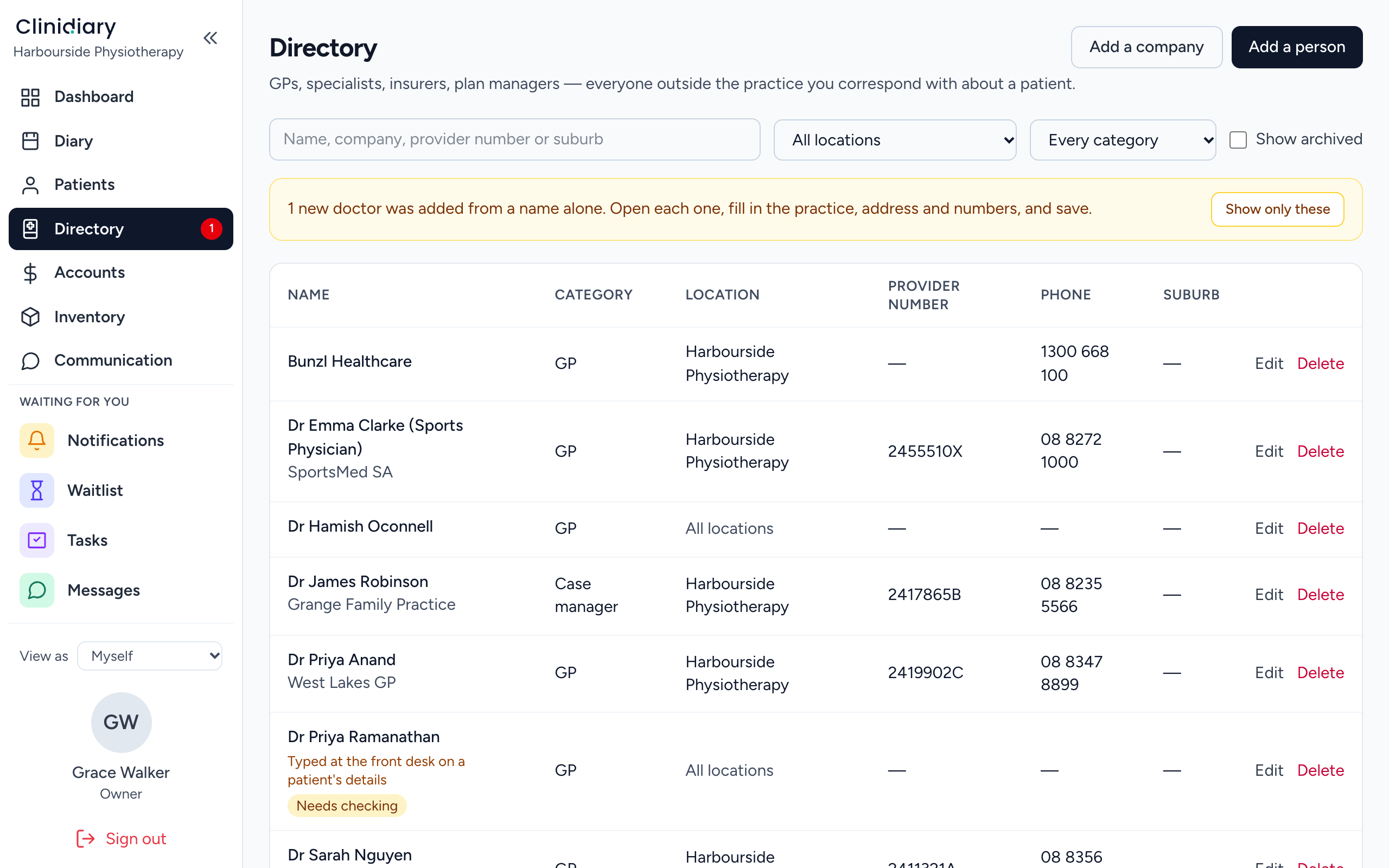Delete the Dr James Robinson entry
Screen dimensions: 1389x868
pyautogui.click(x=1320, y=595)
